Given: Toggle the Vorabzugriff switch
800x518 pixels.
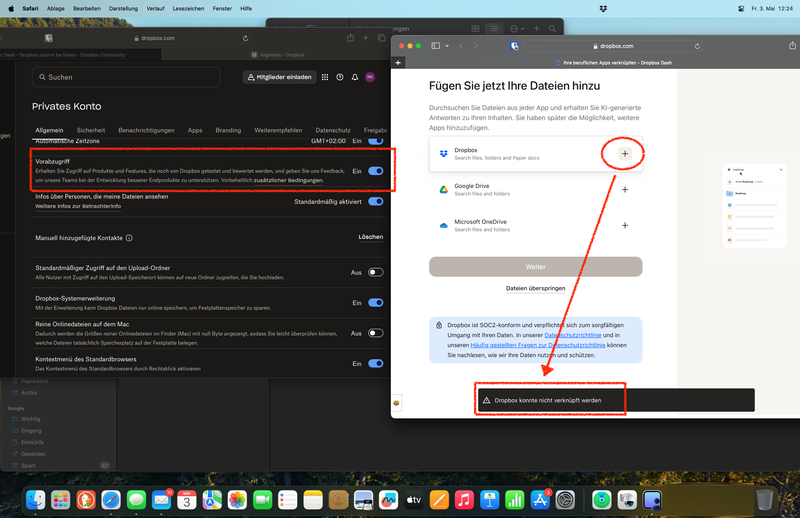Looking at the screenshot, I should point(375,171).
